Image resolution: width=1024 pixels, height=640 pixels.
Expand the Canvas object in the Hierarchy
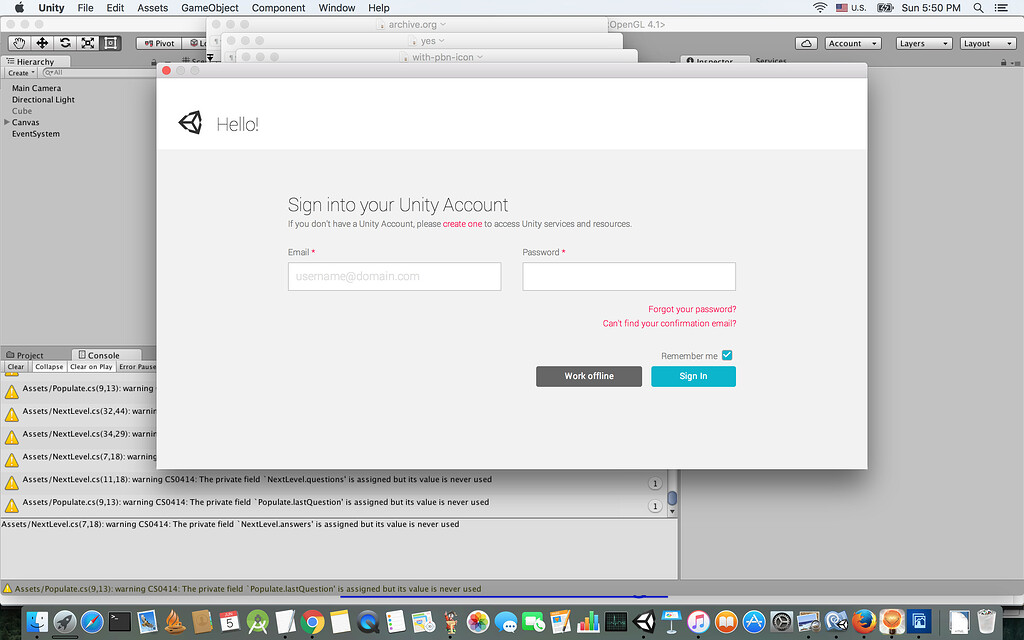click(7, 121)
